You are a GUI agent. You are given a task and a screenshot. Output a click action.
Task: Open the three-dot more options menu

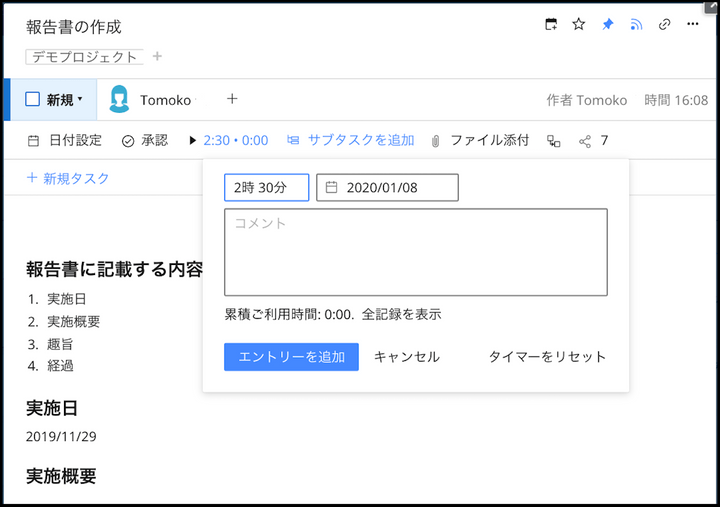(x=692, y=24)
